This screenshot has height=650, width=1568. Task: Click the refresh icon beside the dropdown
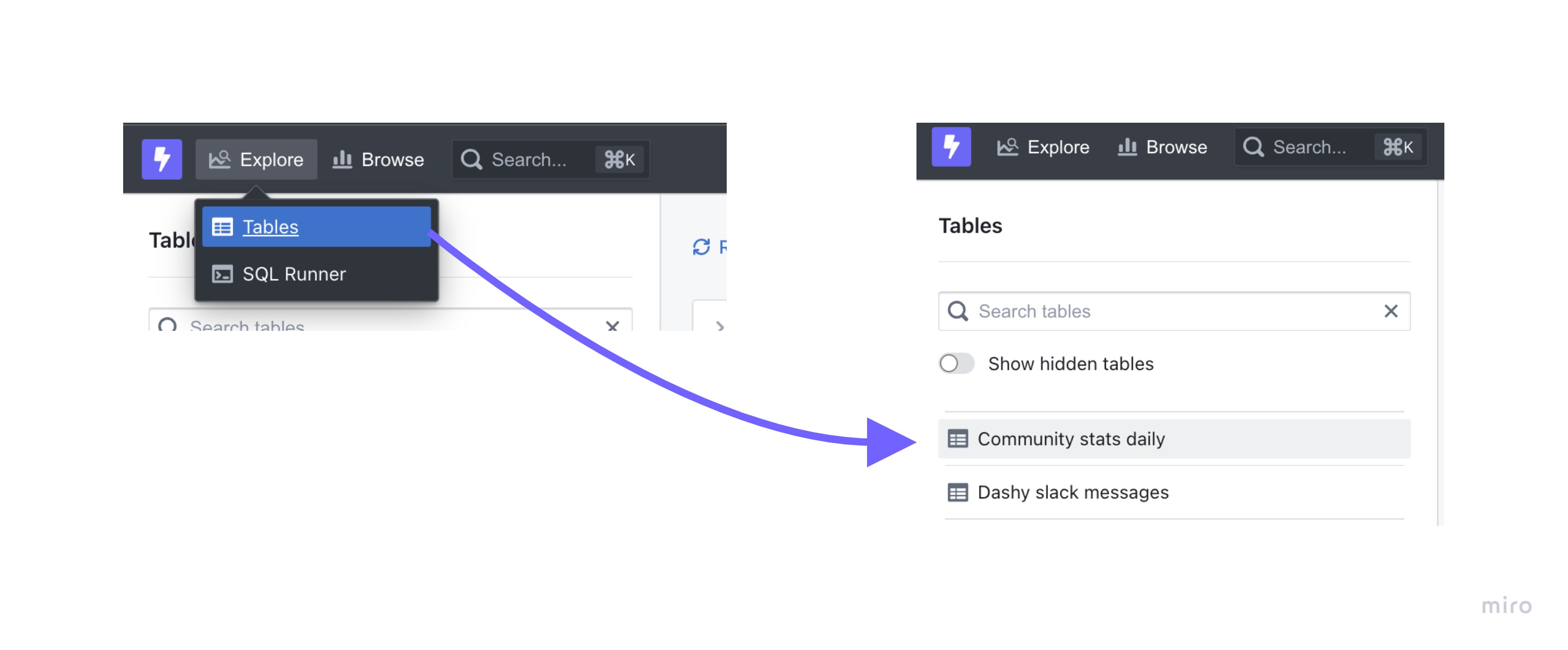(x=701, y=247)
